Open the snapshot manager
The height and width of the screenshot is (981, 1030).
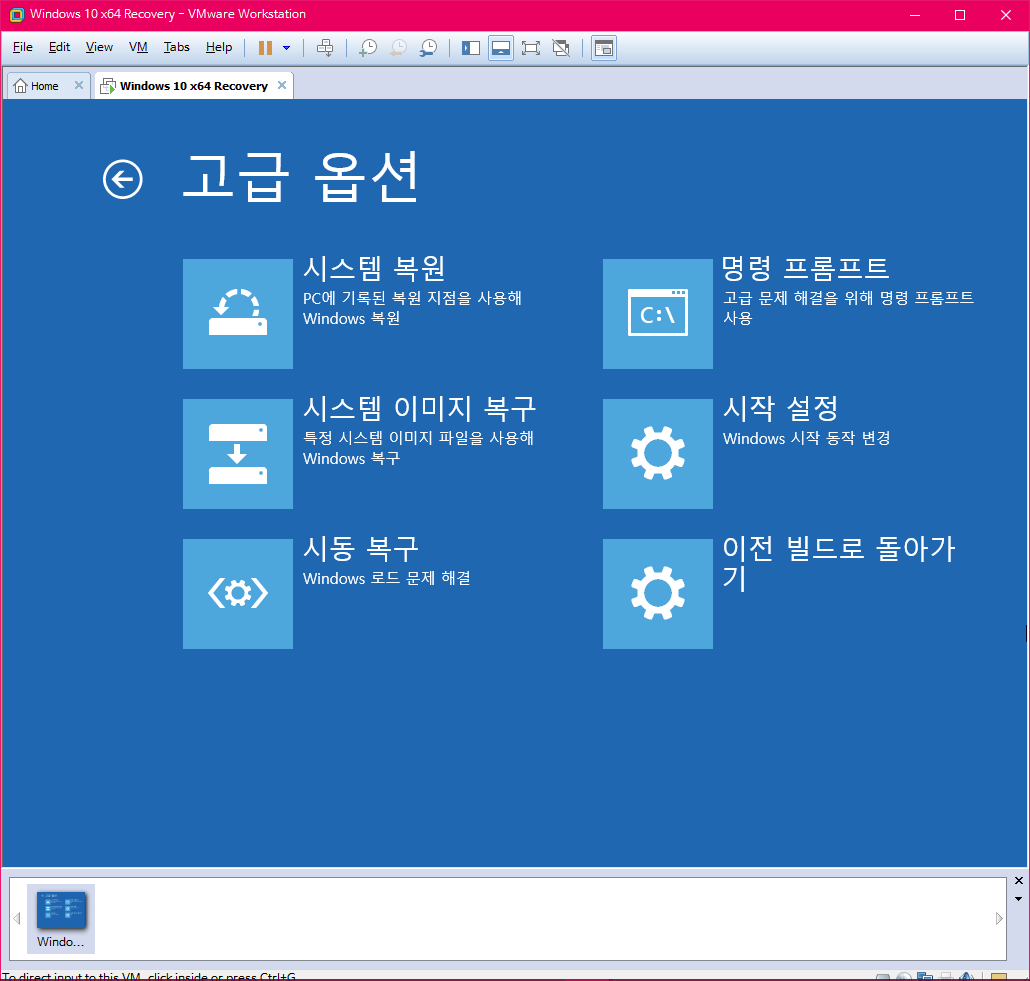(428, 48)
